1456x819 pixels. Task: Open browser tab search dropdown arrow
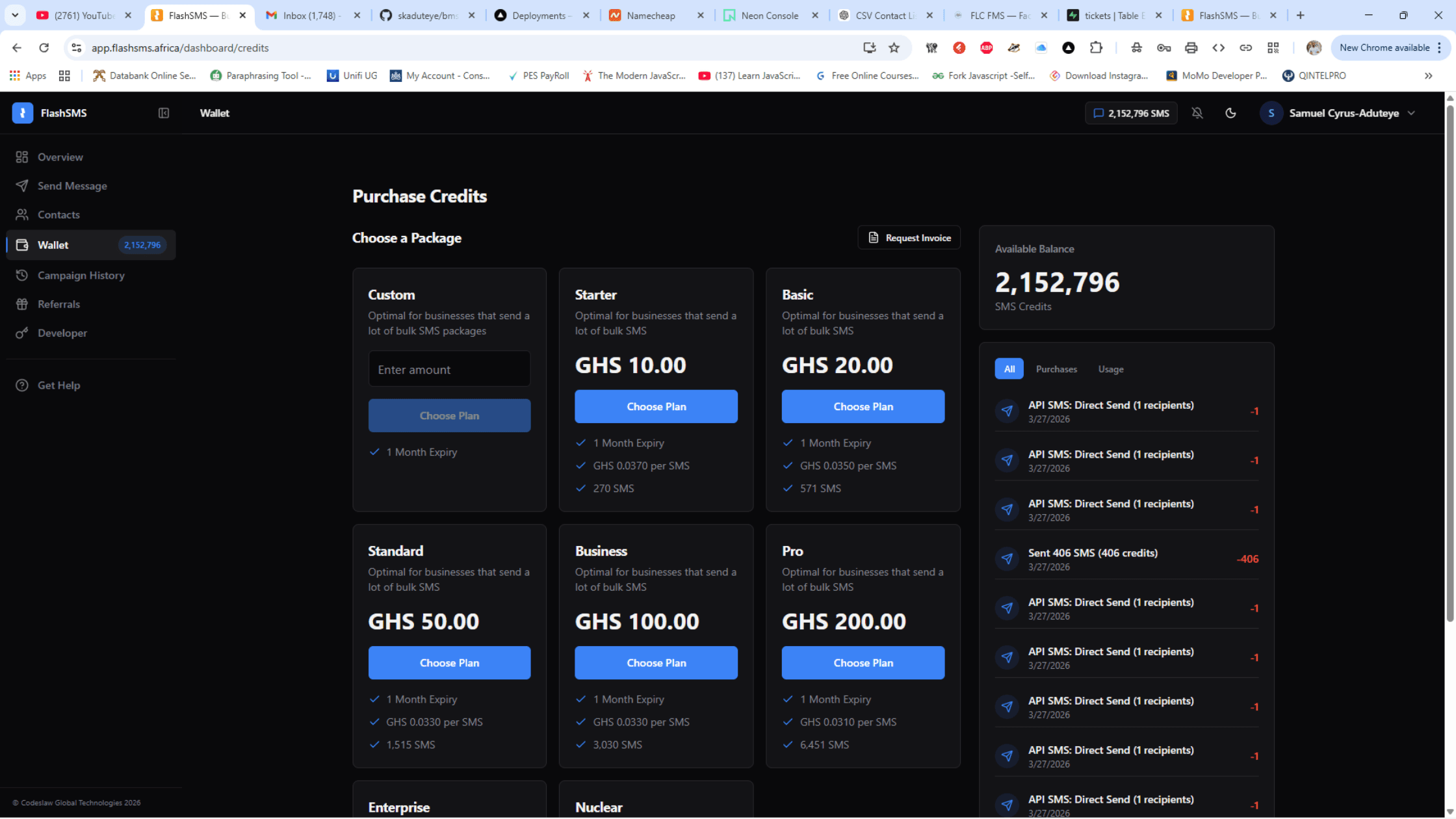pyautogui.click(x=15, y=15)
